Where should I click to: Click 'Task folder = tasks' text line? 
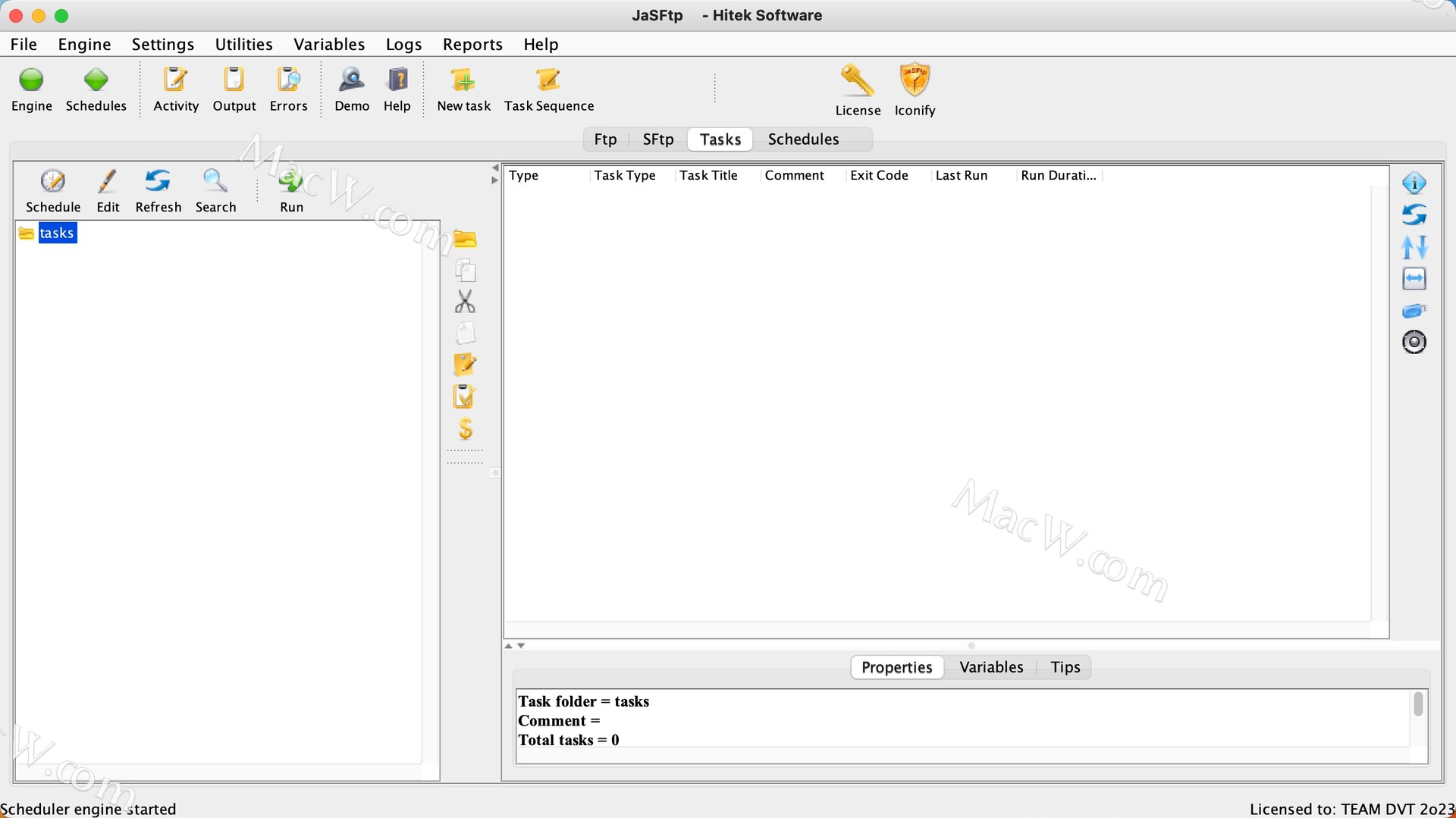[x=584, y=701]
